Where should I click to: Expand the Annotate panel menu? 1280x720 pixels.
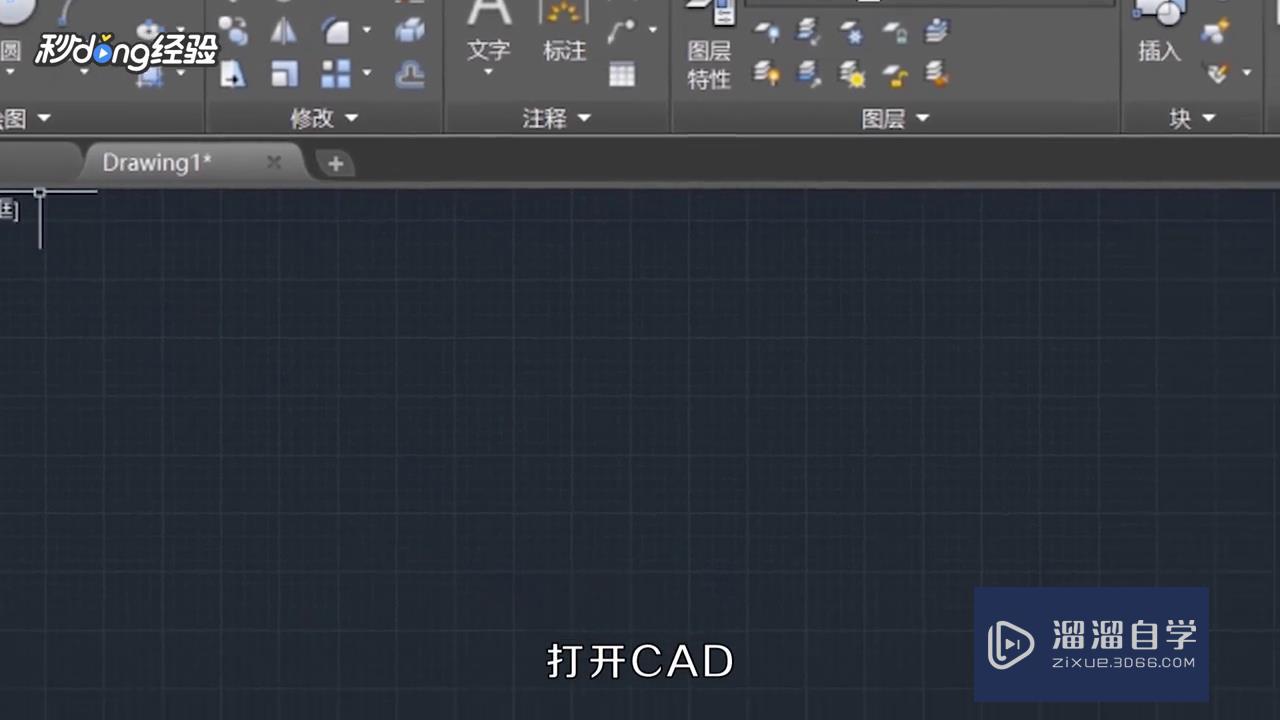tap(584, 118)
